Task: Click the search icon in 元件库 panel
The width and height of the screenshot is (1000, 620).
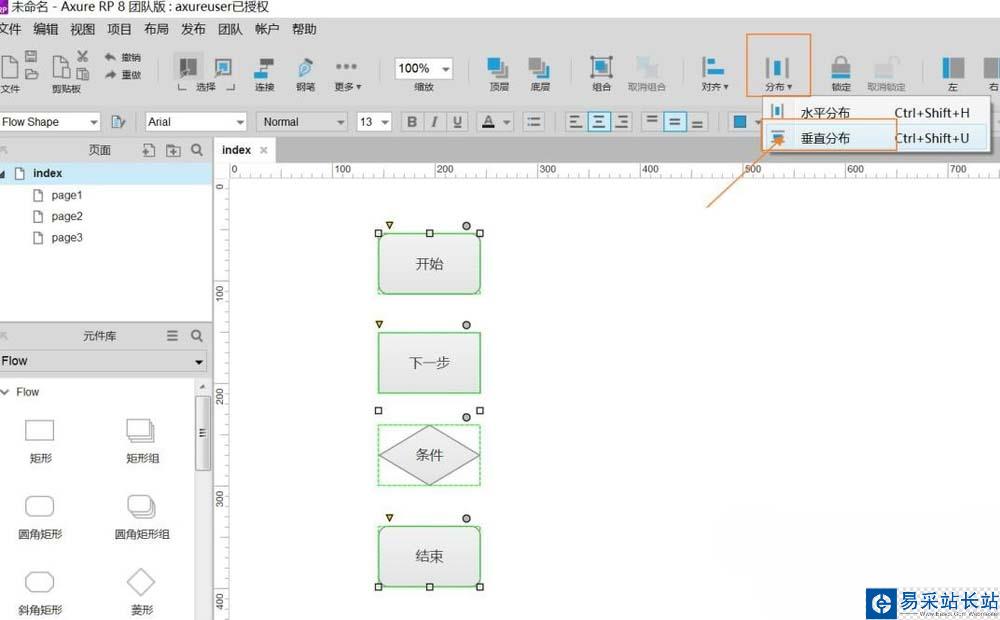Action: [197, 336]
